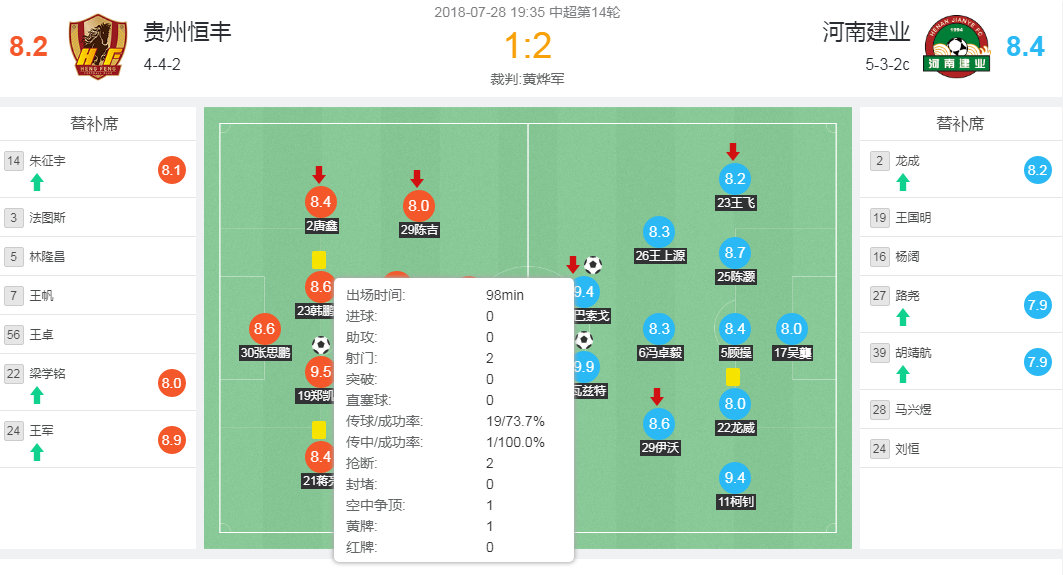Click red substitution arrow above 伊沃
The width and height of the screenshot is (1063, 575).
tap(657, 396)
